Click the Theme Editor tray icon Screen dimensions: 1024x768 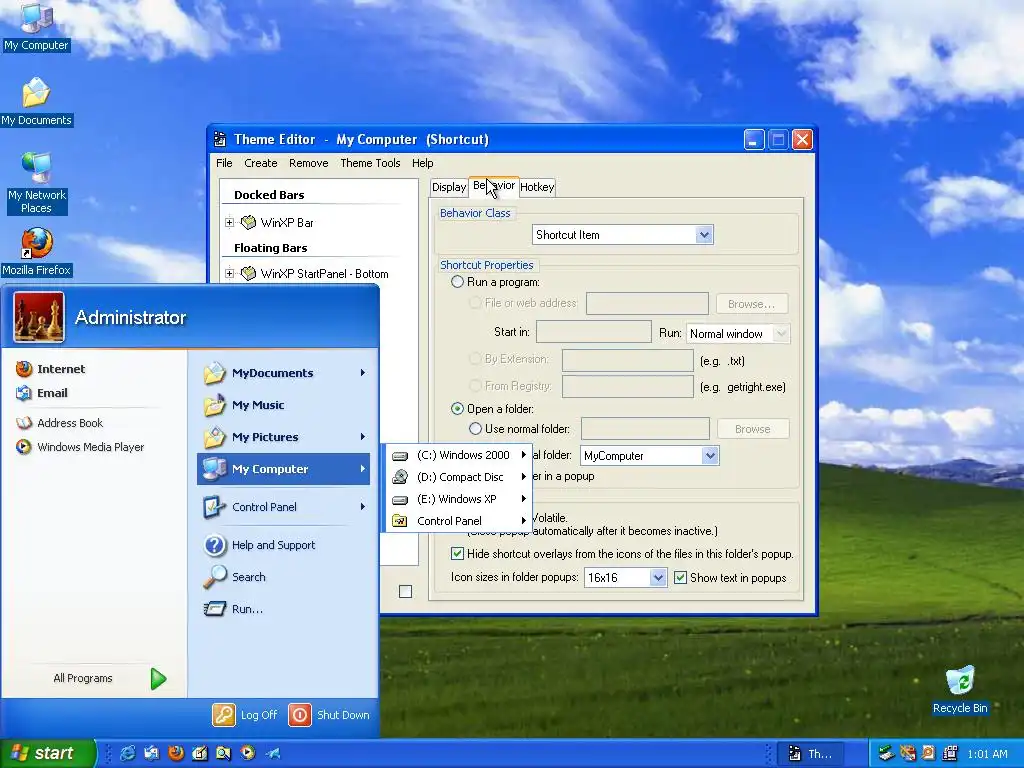pyautogui.click(x=950, y=754)
